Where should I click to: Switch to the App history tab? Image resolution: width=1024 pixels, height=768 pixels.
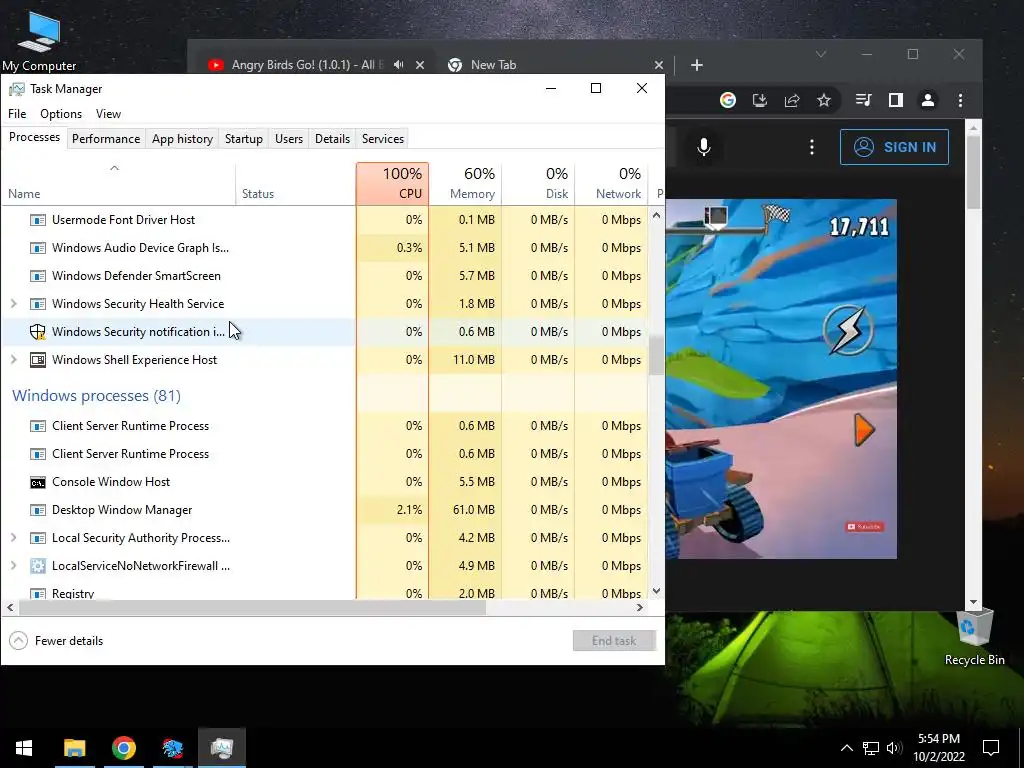click(x=182, y=138)
